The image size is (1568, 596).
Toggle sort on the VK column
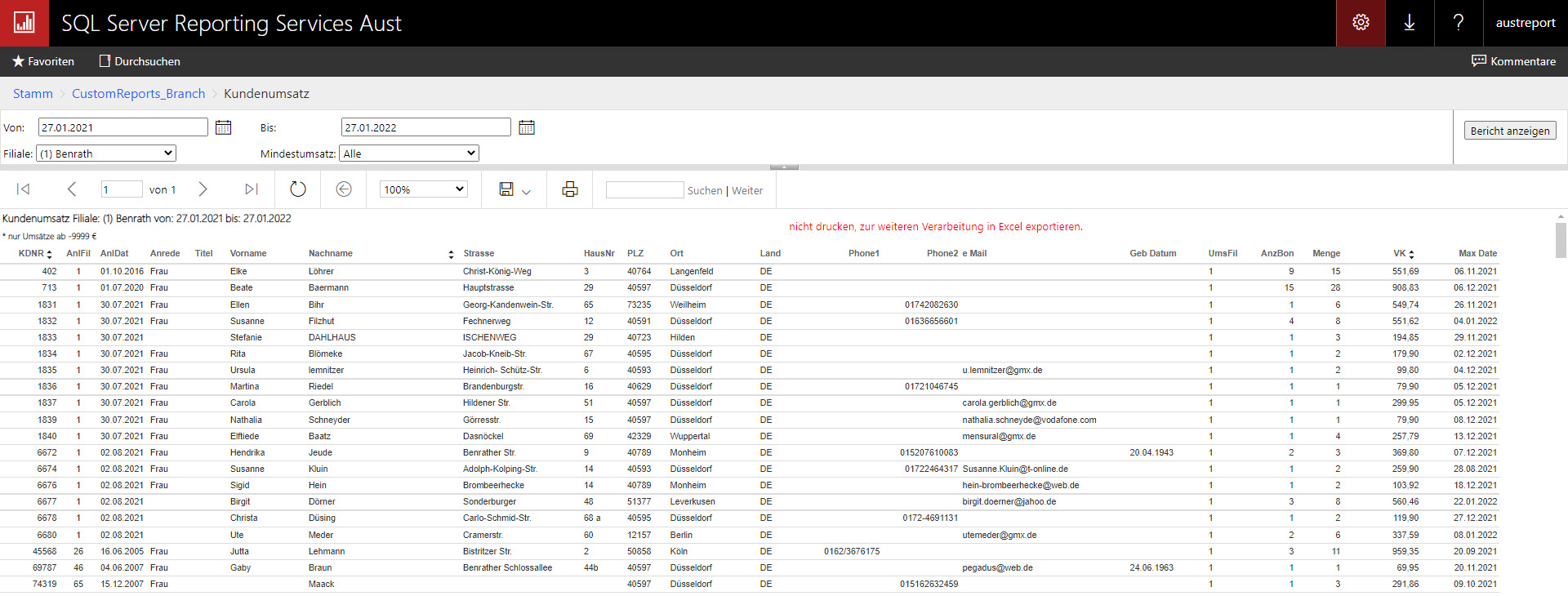click(1411, 254)
